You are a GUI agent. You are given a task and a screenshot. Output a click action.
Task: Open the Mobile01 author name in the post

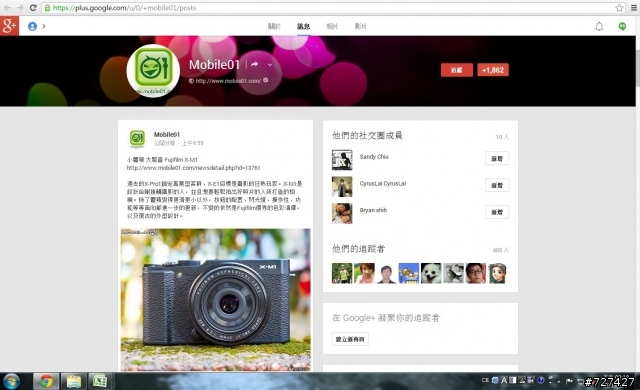(167, 135)
